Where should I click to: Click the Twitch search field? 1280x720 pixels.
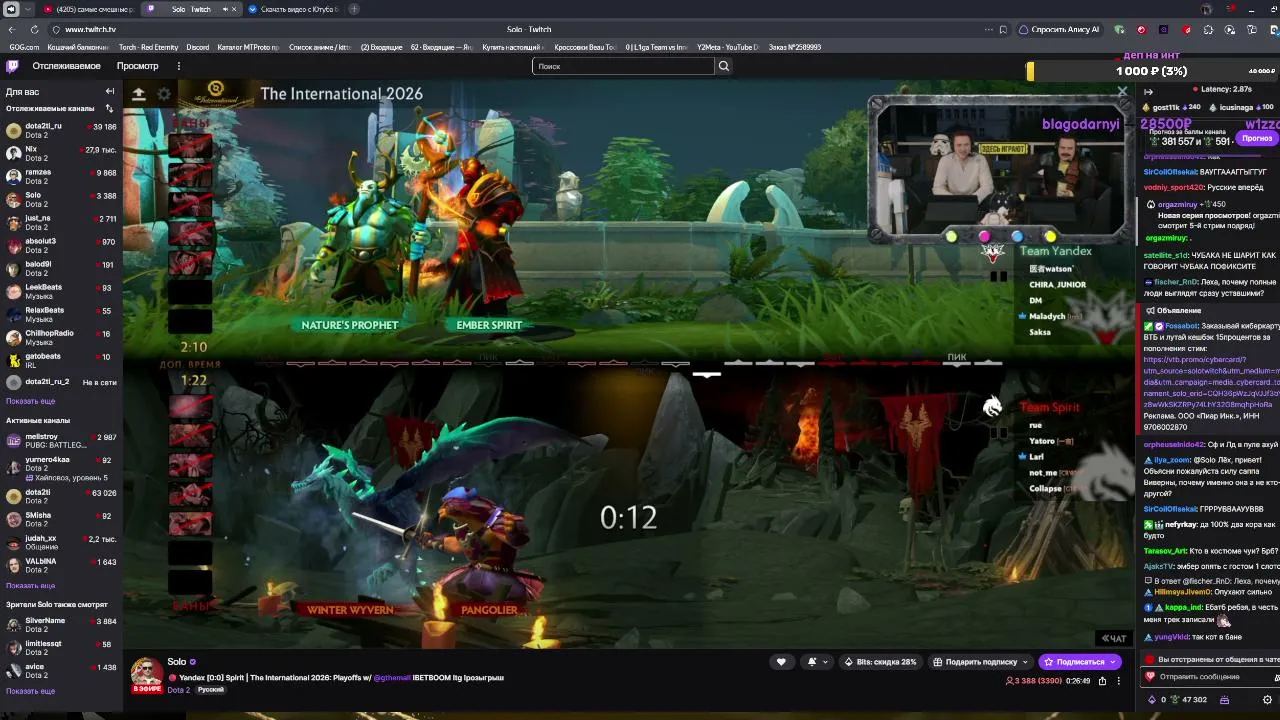[x=624, y=66]
